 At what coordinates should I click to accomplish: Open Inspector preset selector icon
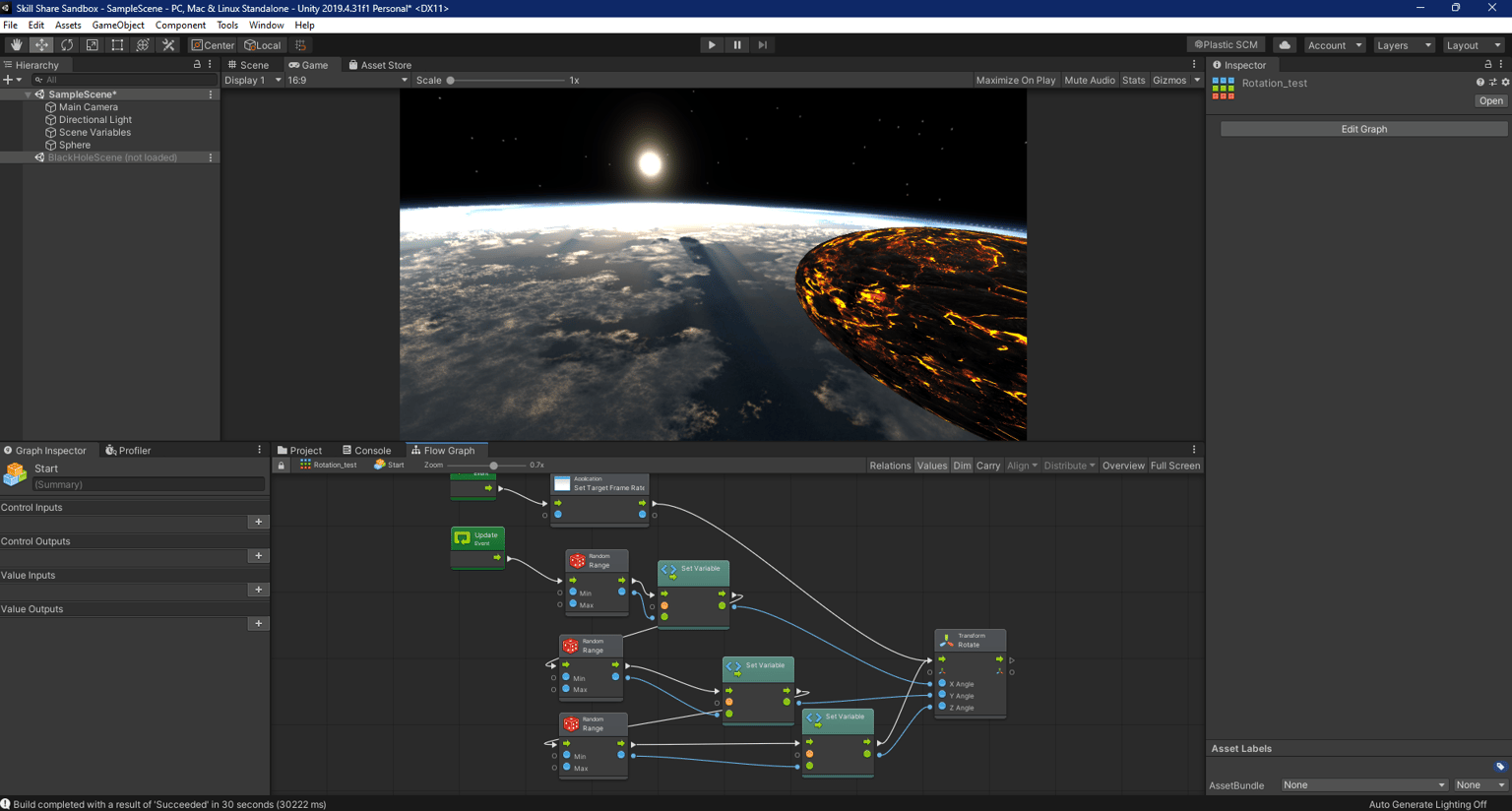(x=1492, y=83)
